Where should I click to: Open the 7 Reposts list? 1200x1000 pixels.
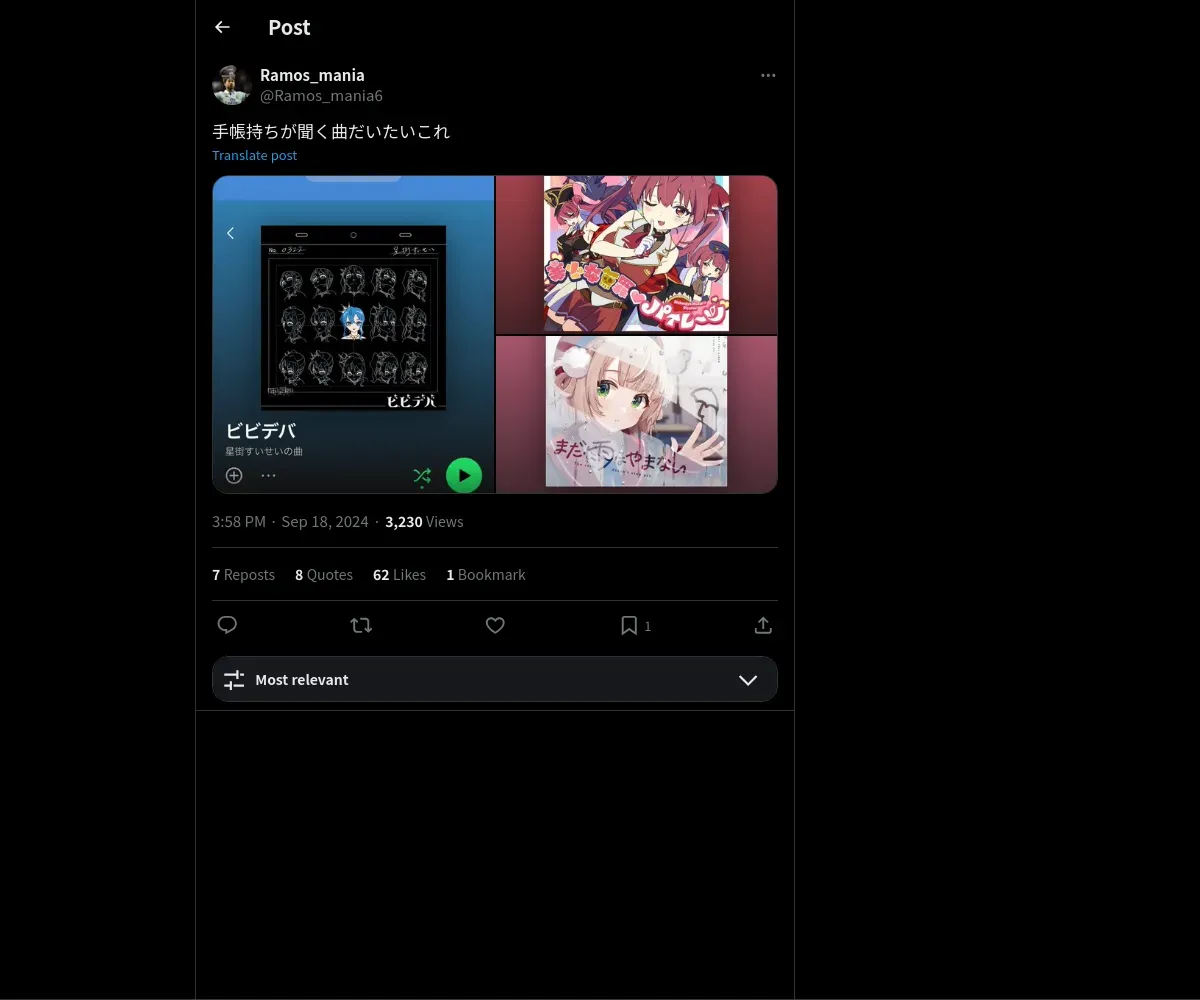[x=243, y=575]
